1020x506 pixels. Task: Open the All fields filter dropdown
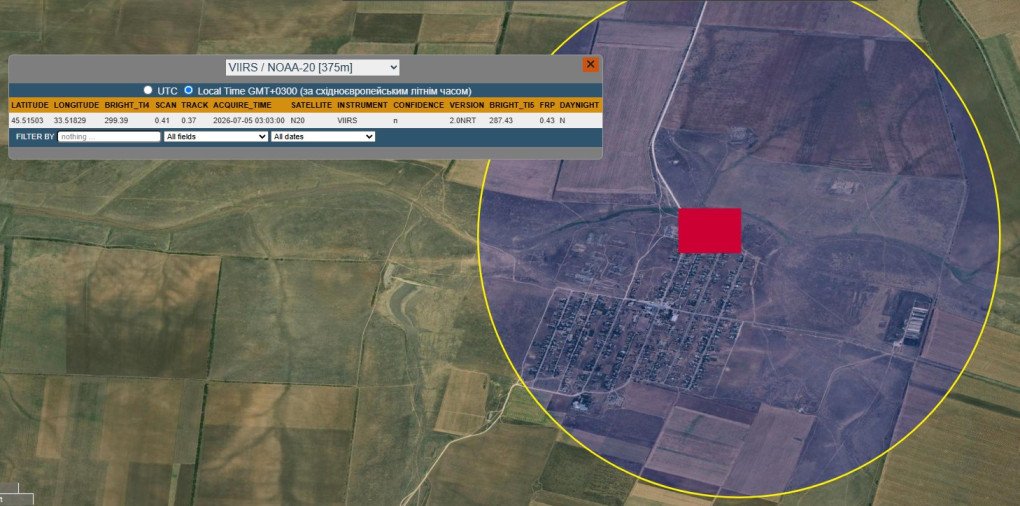(x=216, y=137)
